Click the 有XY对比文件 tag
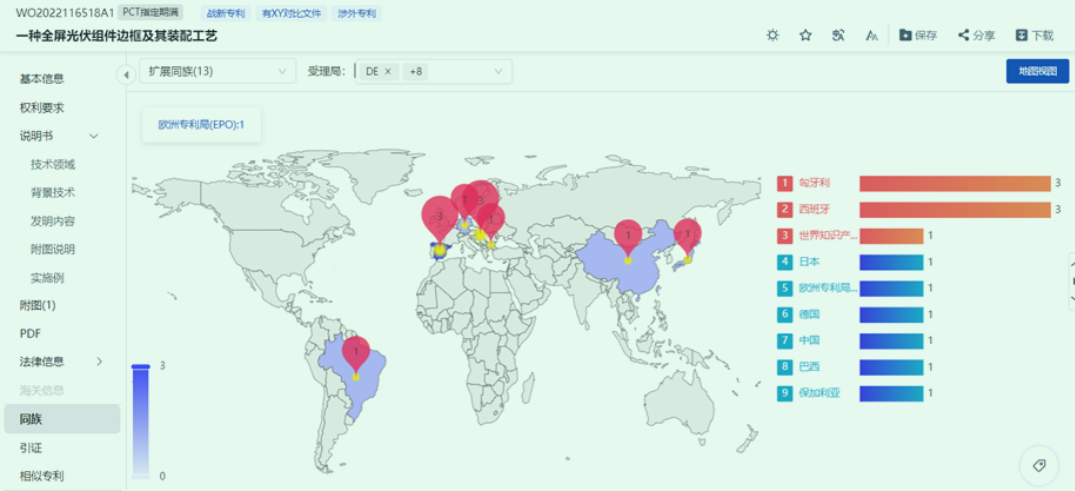 [291, 13]
